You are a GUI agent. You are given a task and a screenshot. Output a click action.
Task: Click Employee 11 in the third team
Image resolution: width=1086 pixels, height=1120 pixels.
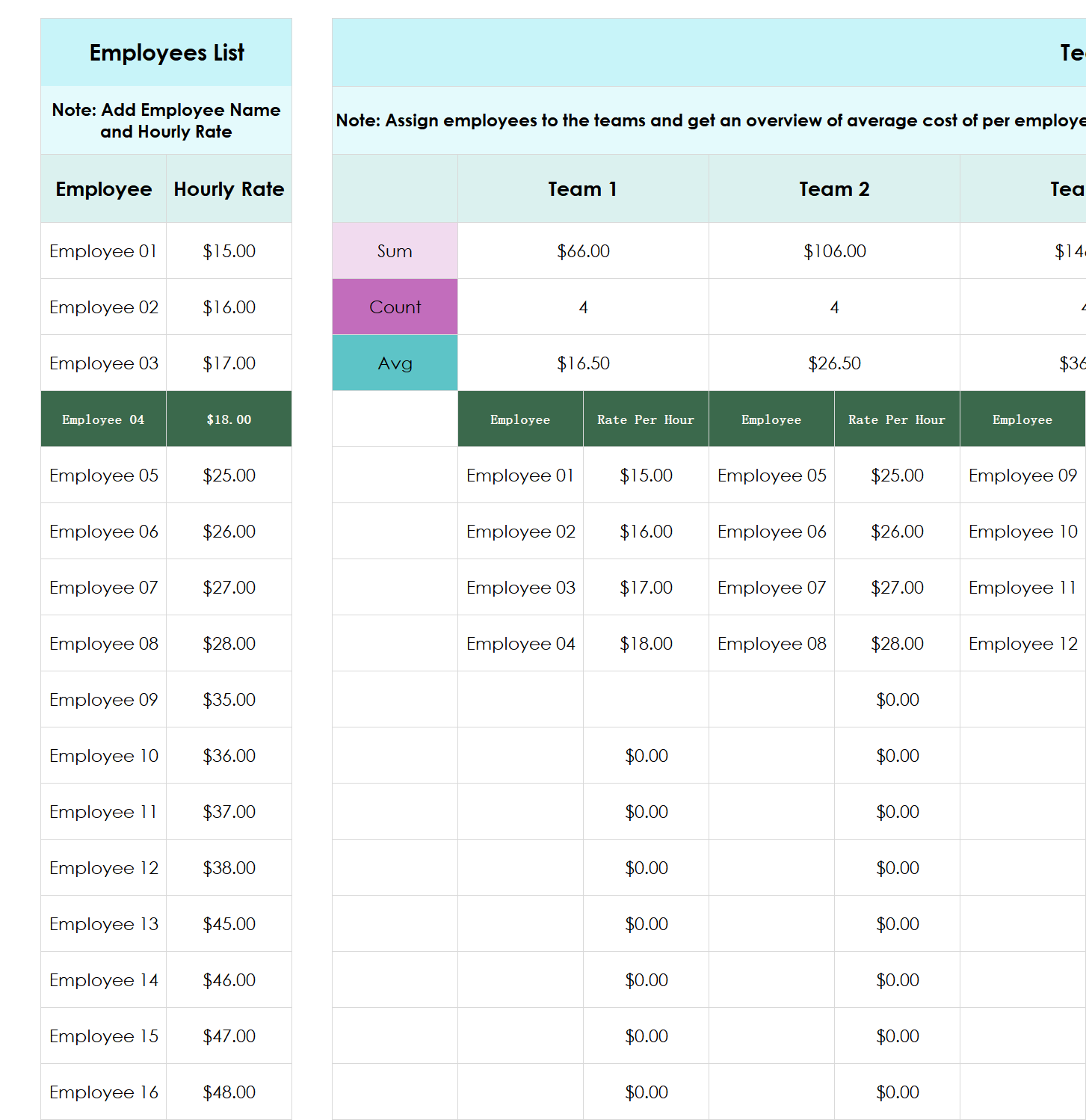pyautogui.click(x=1022, y=587)
